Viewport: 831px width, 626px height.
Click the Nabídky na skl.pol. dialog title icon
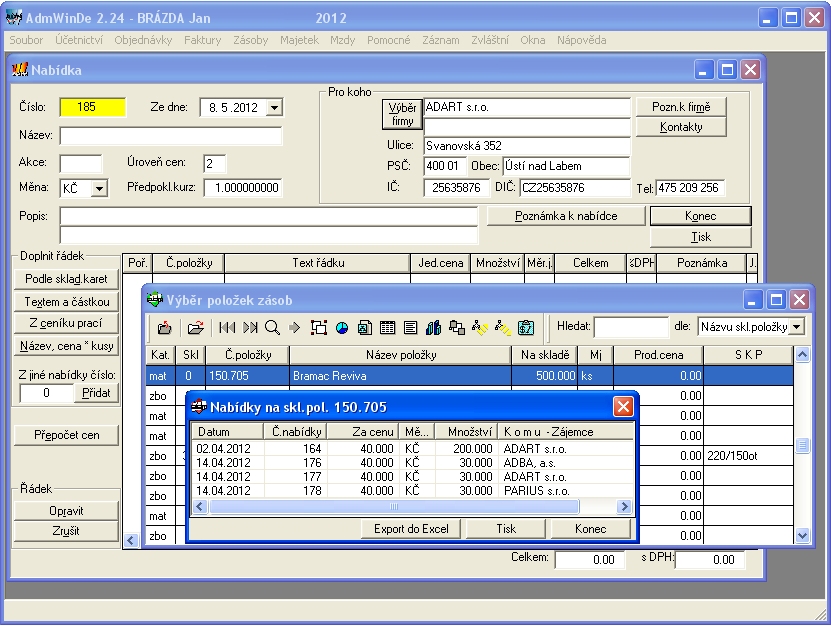click(198, 407)
